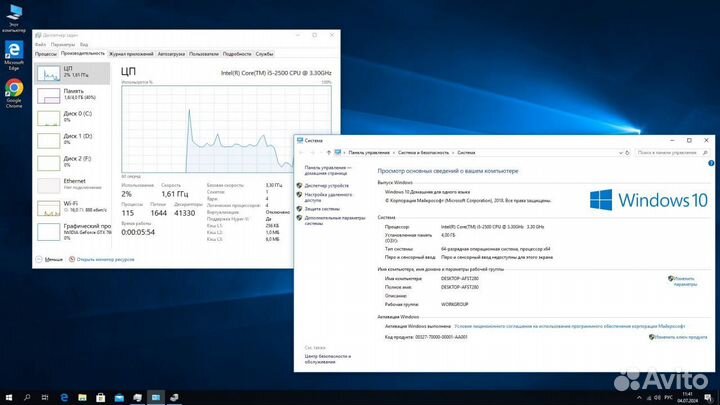Open the Вид menu in Task Manager
The width and height of the screenshot is (720, 405).
click(84, 45)
